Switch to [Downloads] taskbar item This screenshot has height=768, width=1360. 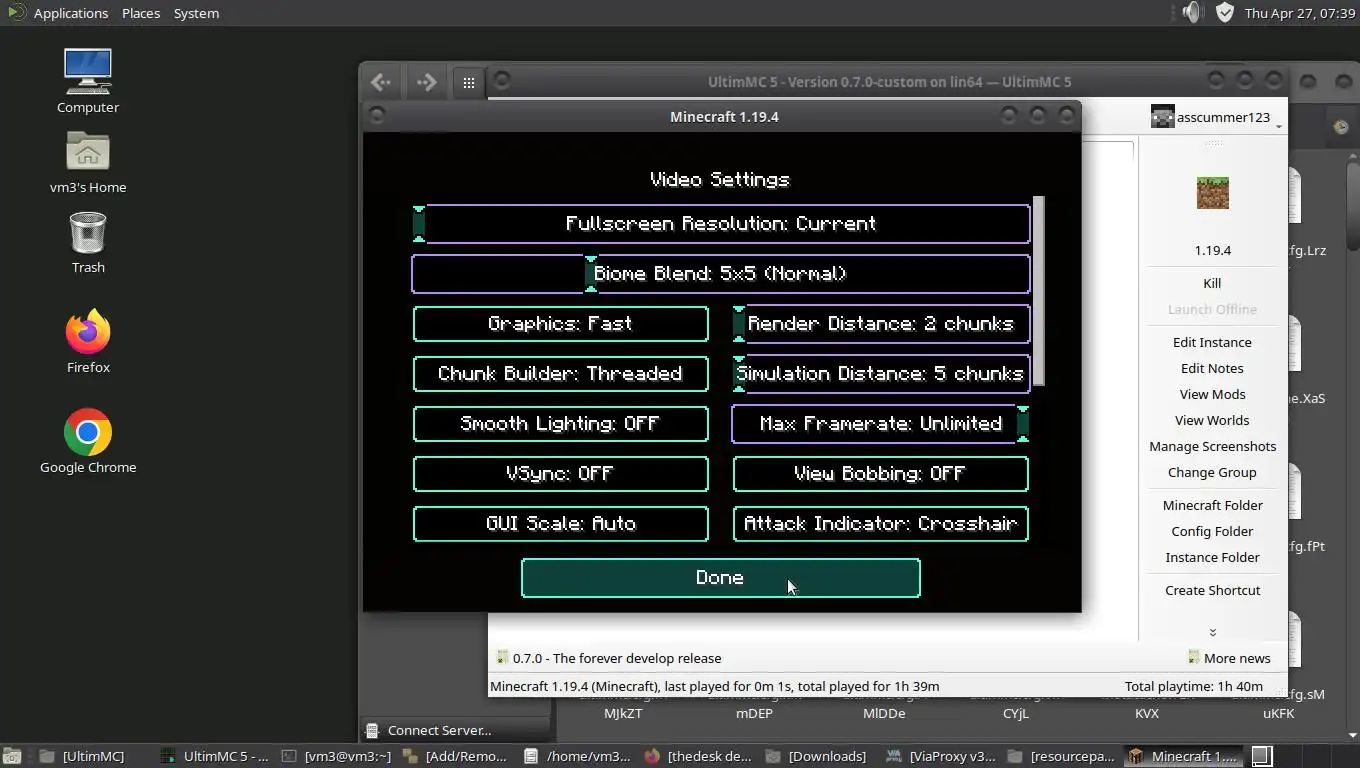click(816, 756)
